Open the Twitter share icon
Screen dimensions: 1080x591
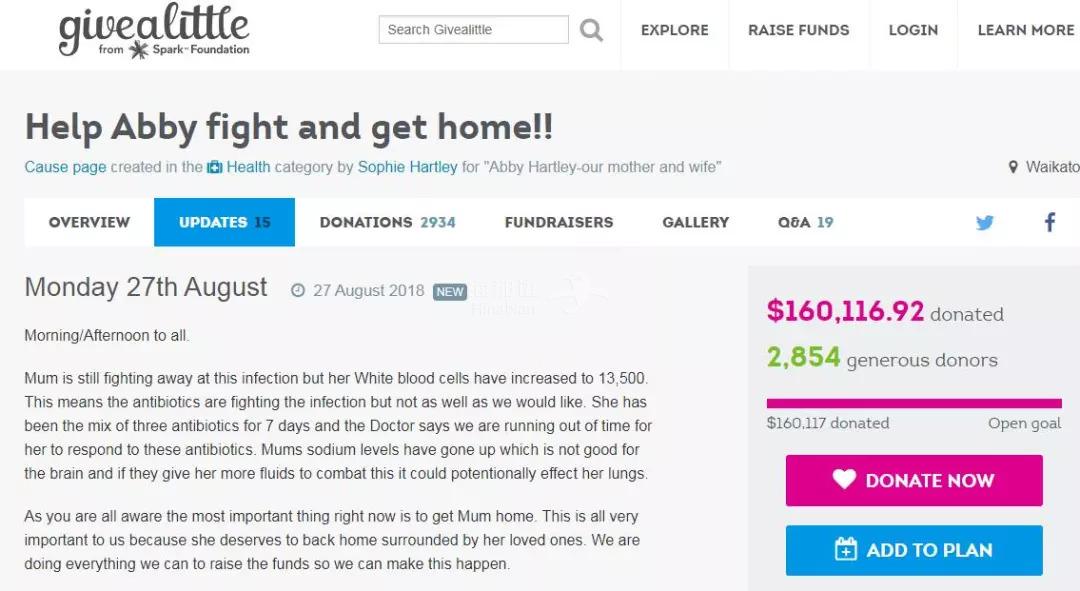[985, 223]
